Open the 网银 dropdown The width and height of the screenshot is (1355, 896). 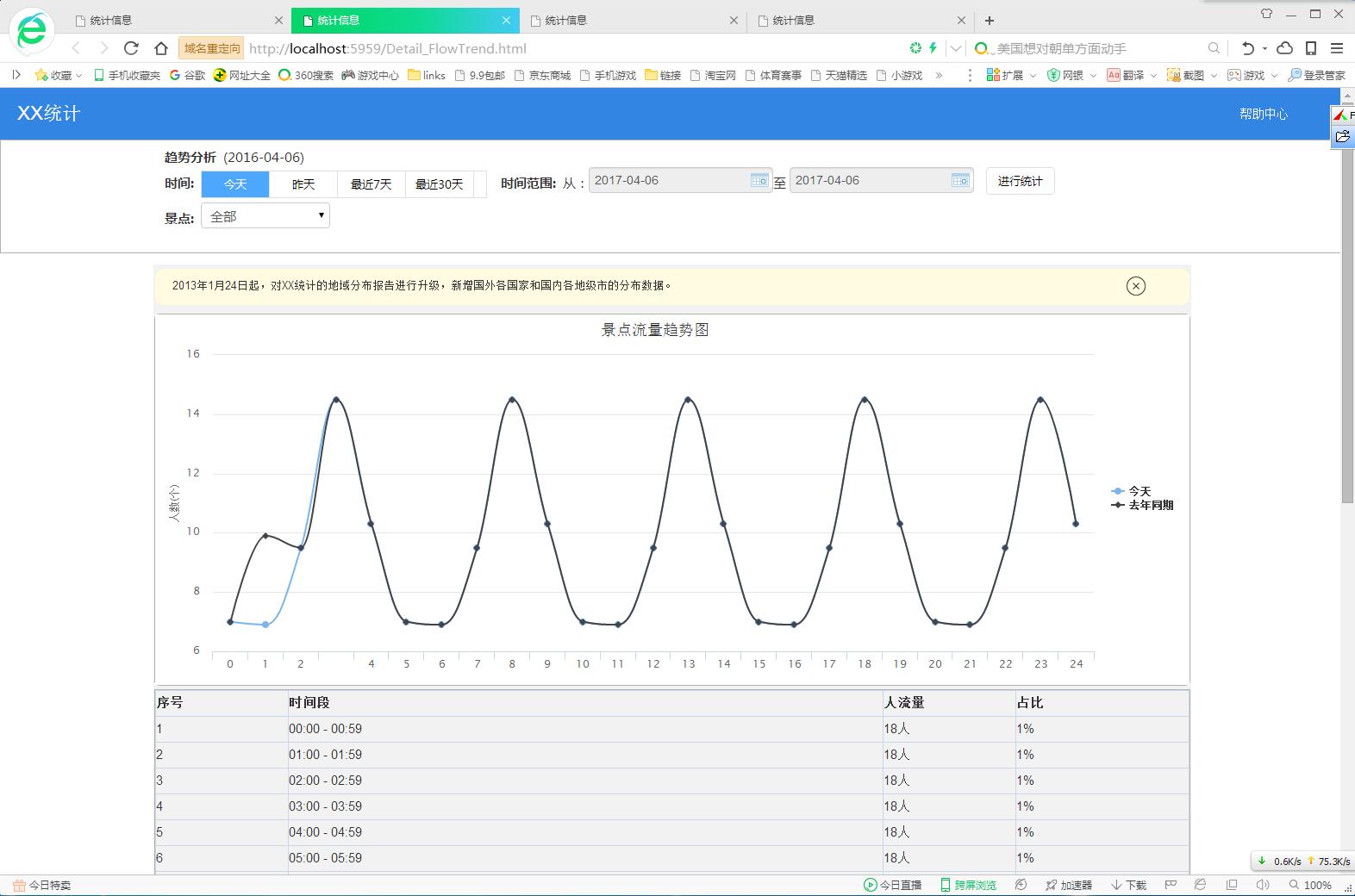(1071, 75)
